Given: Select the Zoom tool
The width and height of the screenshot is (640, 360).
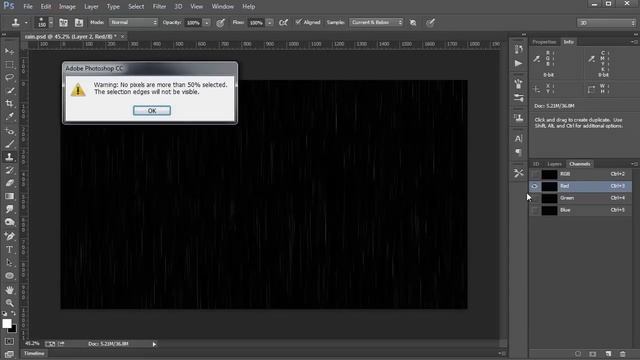Looking at the screenshot, I should 9,302.
